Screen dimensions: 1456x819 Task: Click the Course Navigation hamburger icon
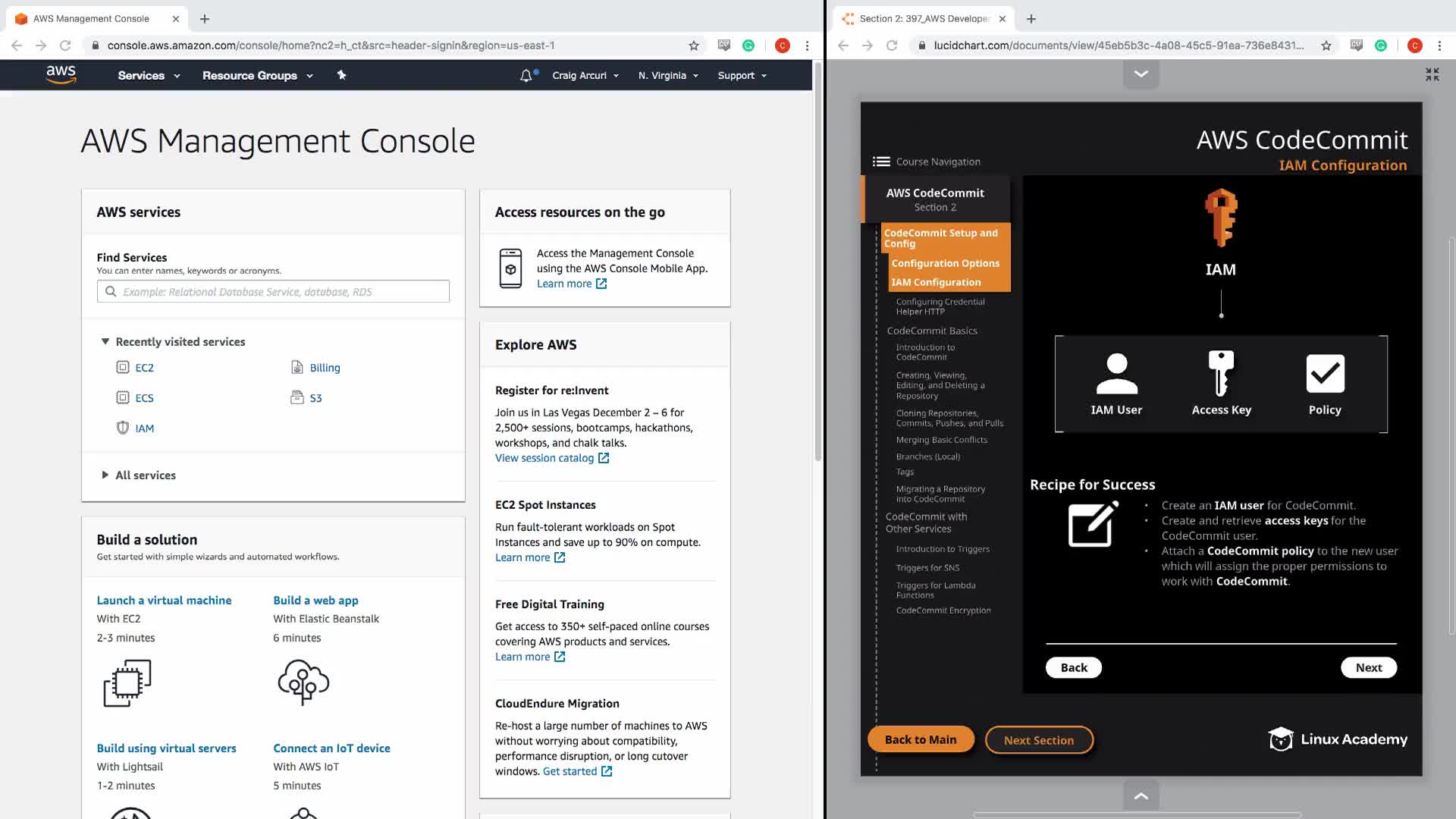880,162
